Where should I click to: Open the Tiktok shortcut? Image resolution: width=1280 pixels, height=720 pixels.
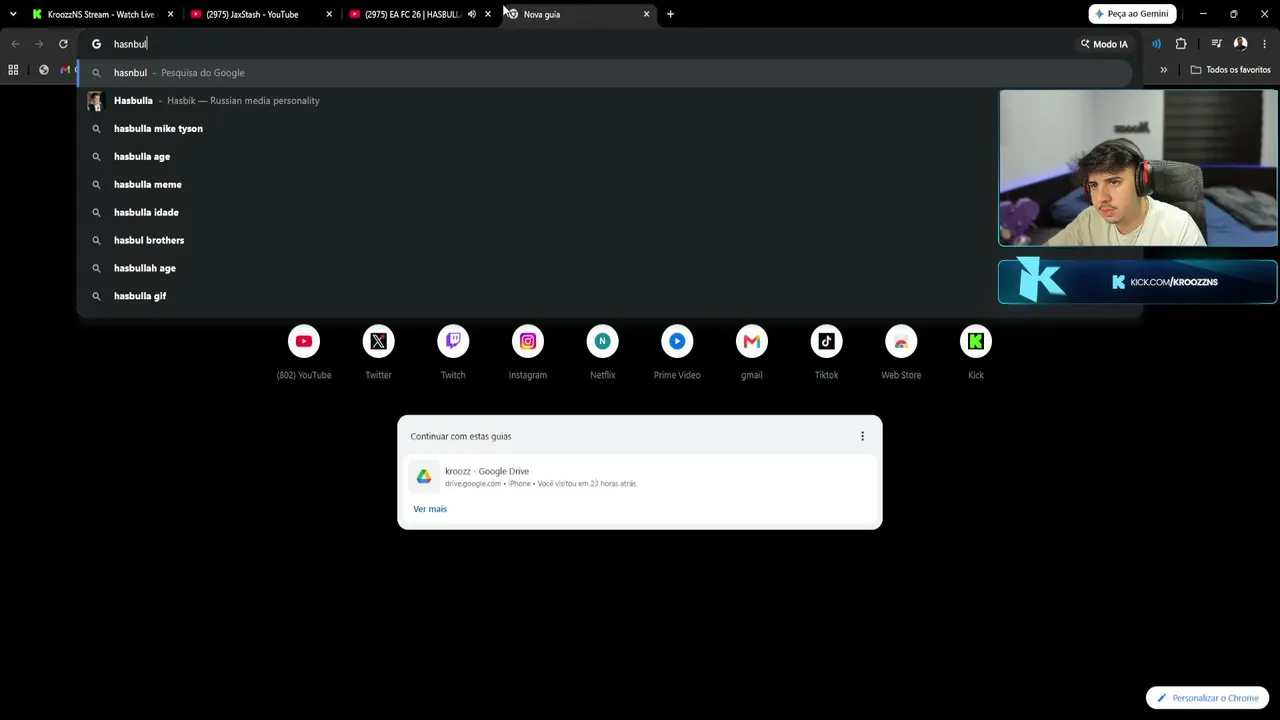click(826, 342)
